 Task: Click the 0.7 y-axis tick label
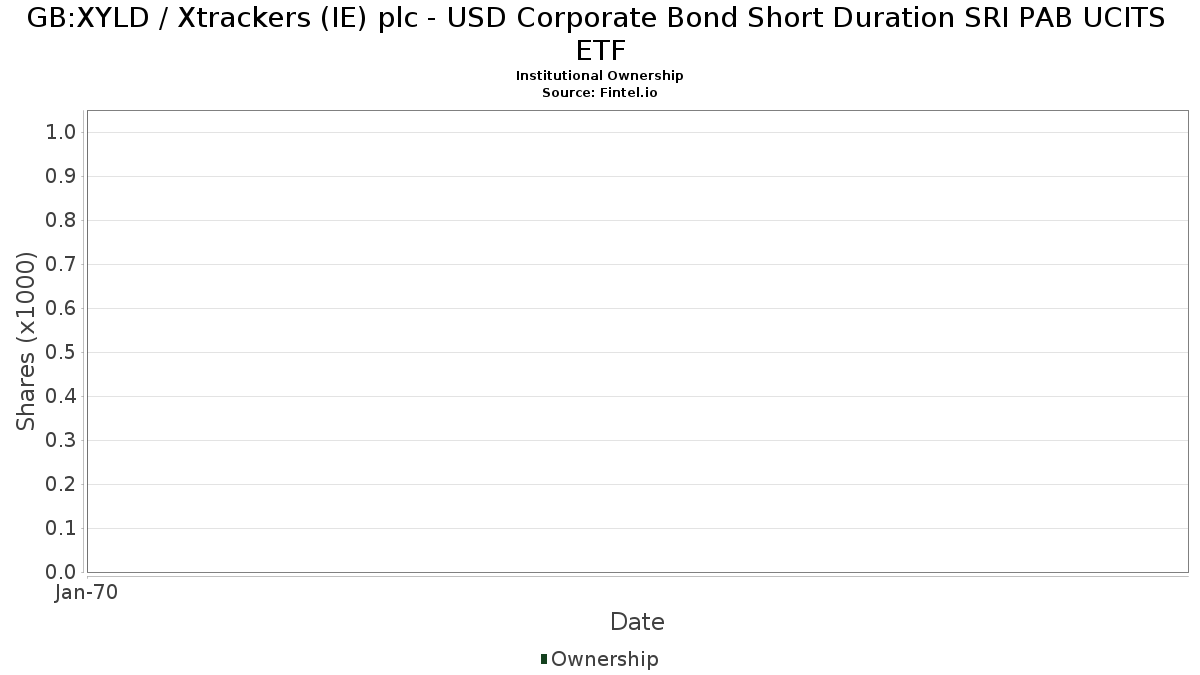coord(61,265)
